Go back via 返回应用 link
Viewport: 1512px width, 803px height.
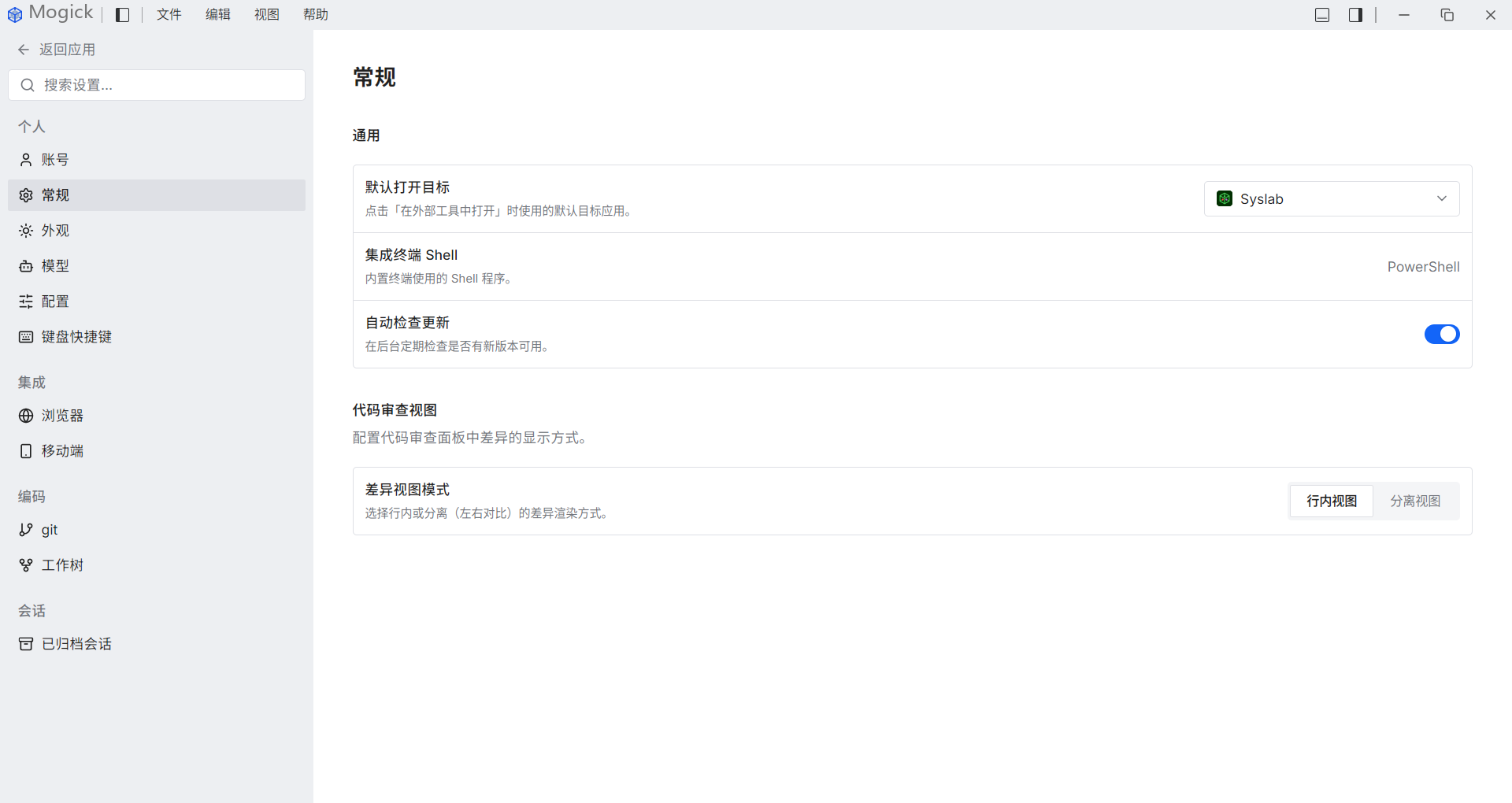tap(57, 50)
